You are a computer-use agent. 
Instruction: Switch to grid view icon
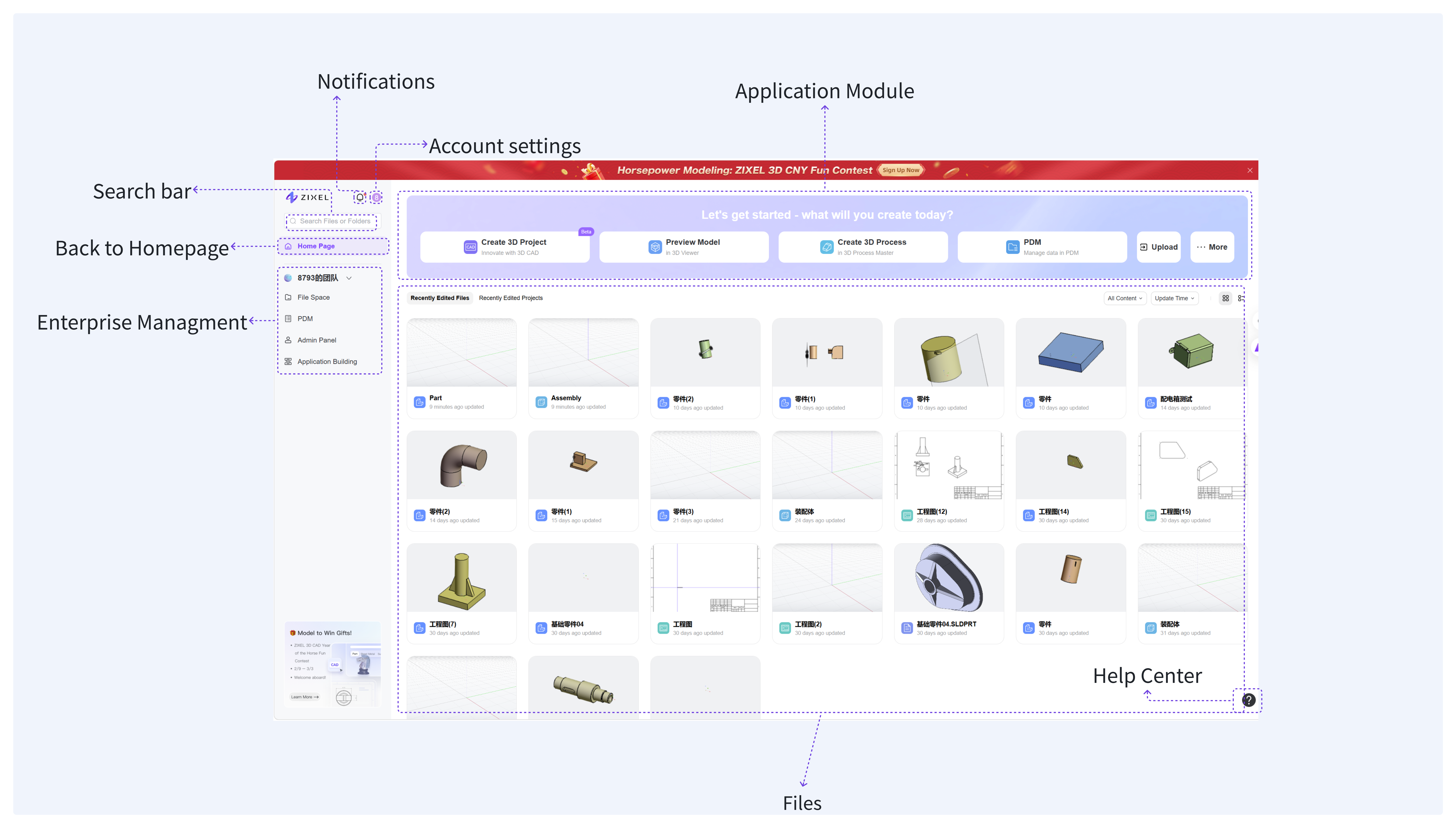(1226, 298)
